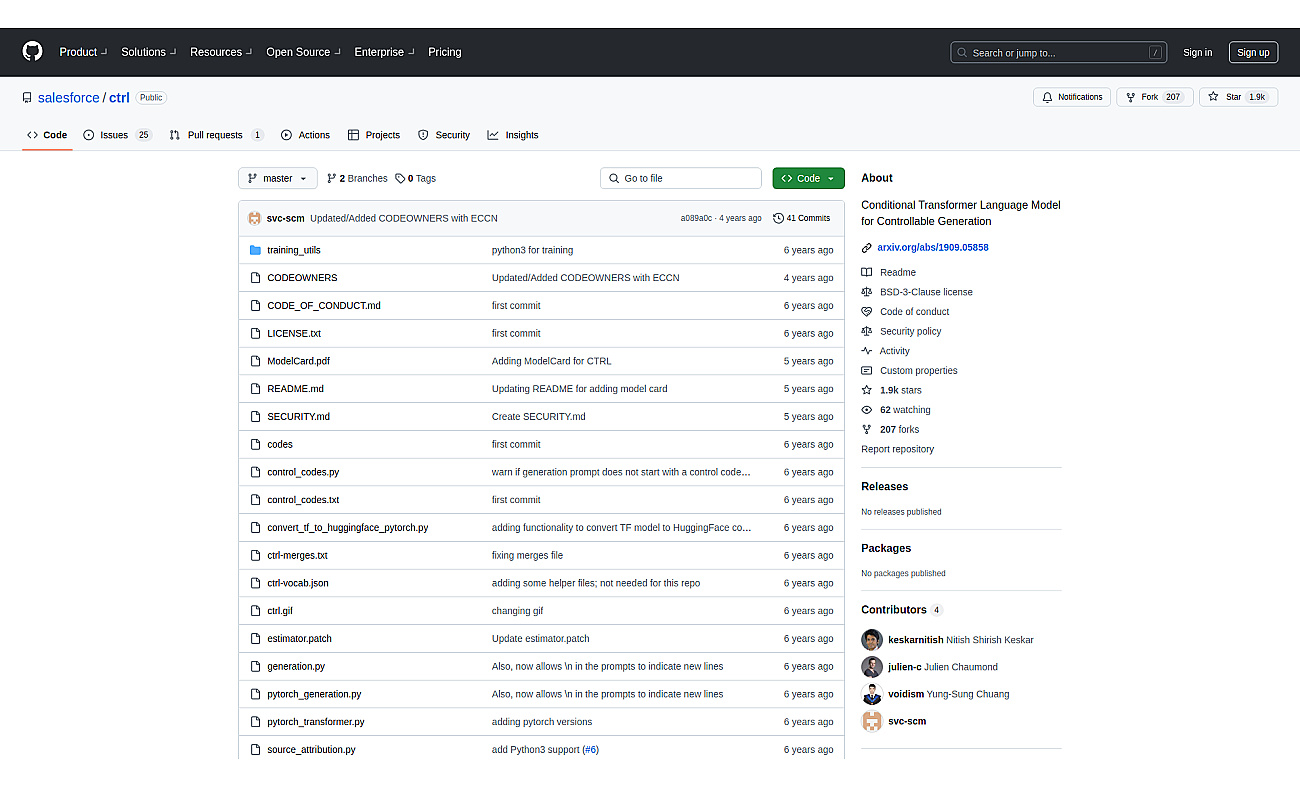Click the file icon next to ModelCard.pdf
The image size is (1300, 788).
coord(255,361)
